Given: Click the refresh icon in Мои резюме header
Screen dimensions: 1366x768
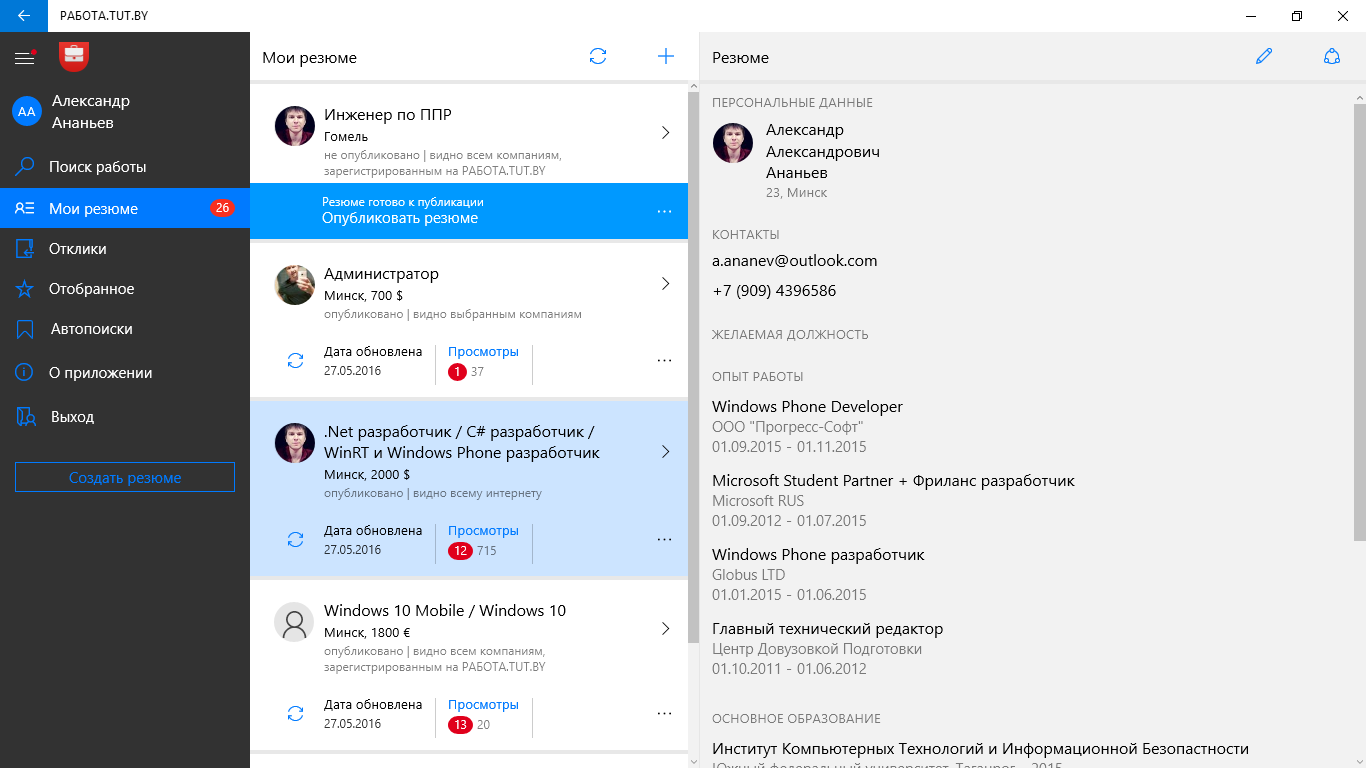Looking at the screenshot, I should (x=598, y=56).
